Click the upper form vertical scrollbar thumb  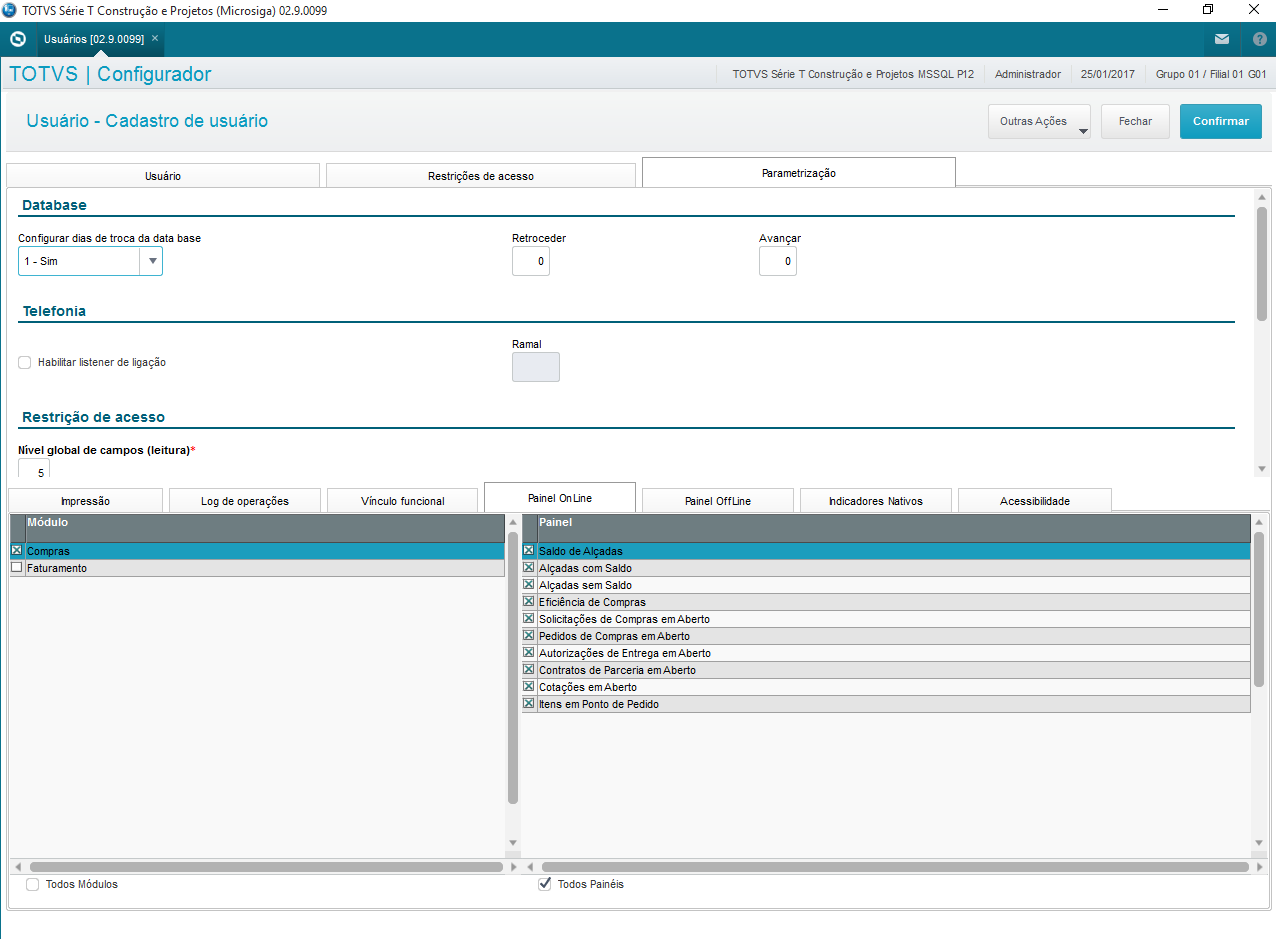(x=1263, y=264)
